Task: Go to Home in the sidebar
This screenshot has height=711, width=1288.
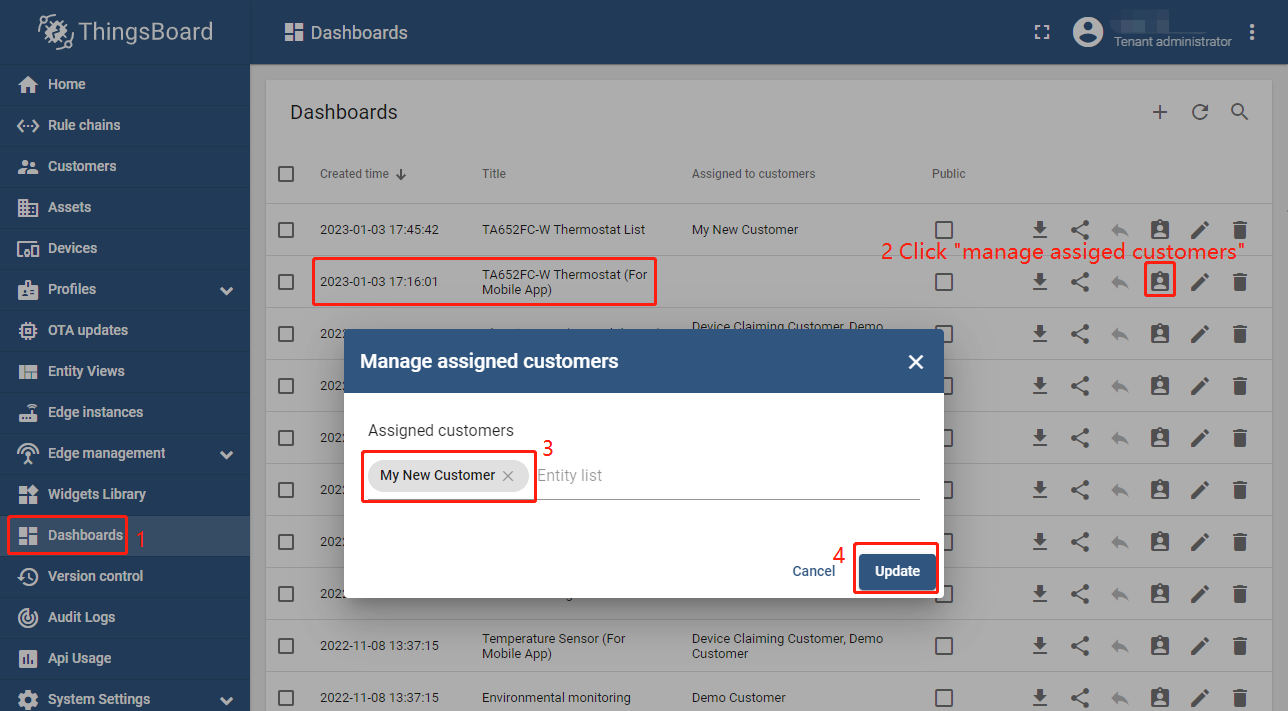Action: [x=125, y=84]
